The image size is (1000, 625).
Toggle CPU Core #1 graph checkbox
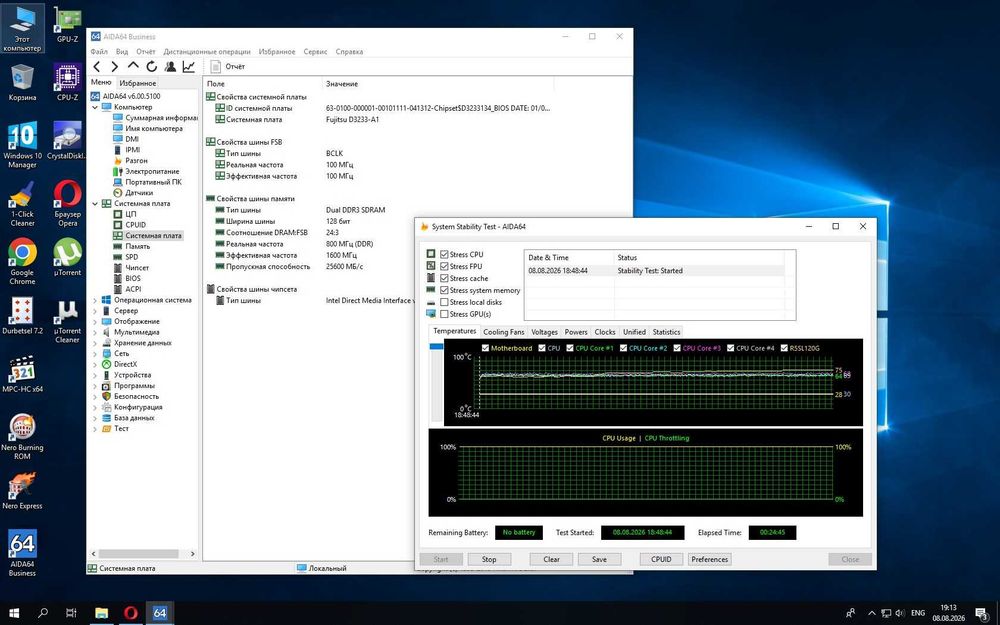(570, 348)
